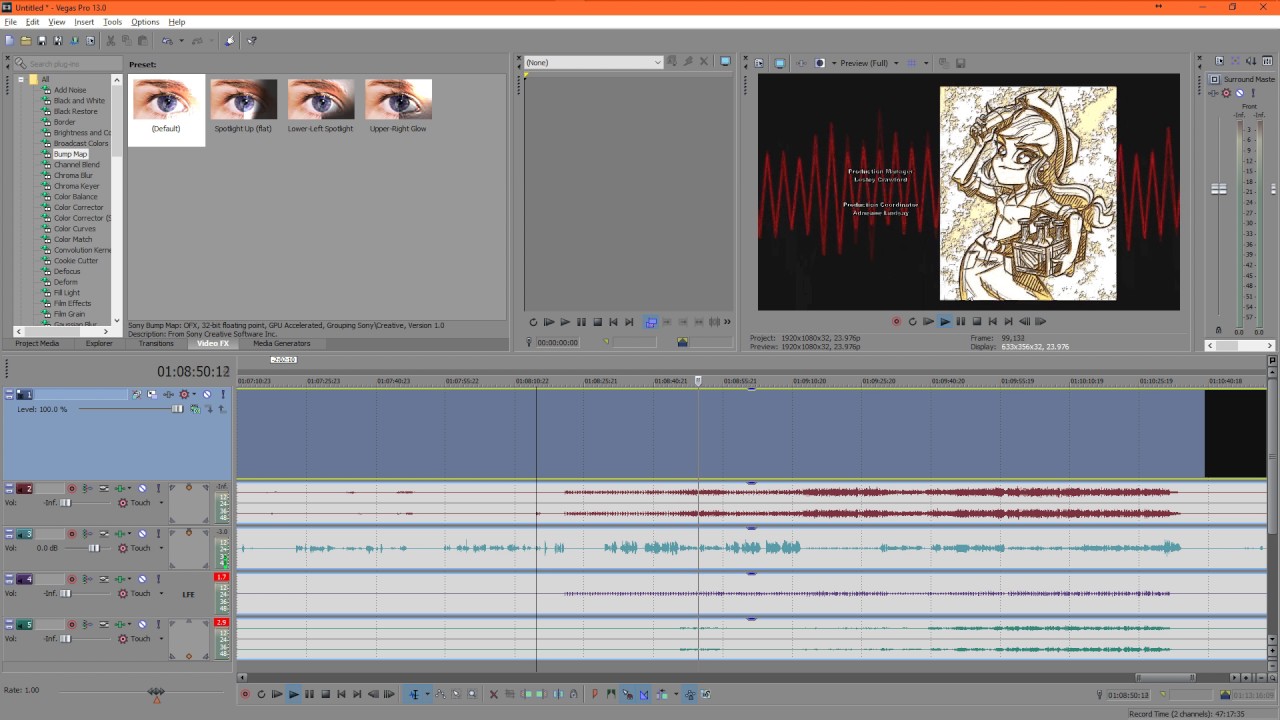Click the track 3 volume slider handle
This screenshot has height=720, width=1280.
(94, 548)
